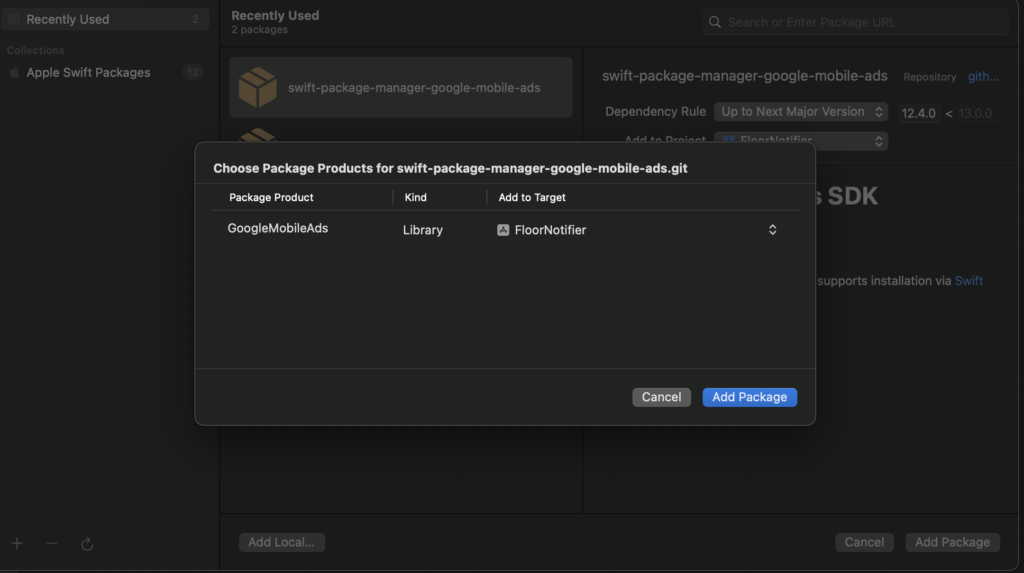
Task: Click the magnifying glass in the search field
Action: (715, 22)
